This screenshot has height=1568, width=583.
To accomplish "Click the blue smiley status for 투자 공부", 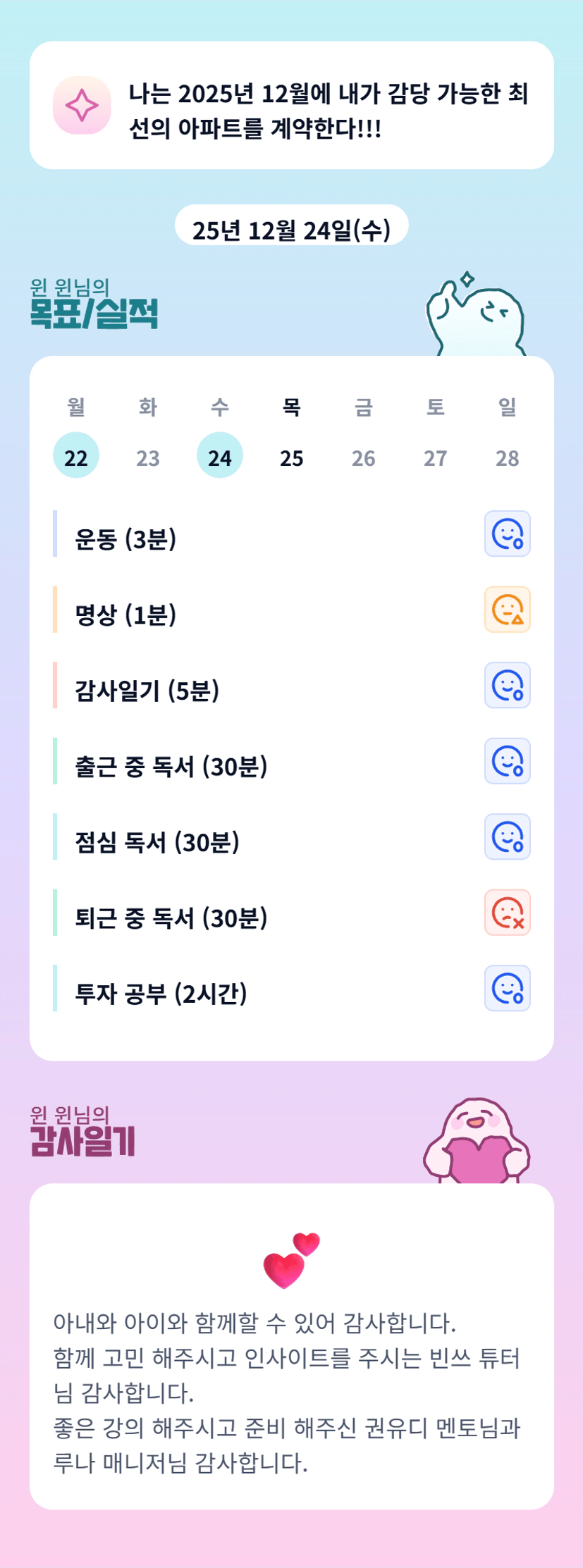I will click(x=507, y=988).
